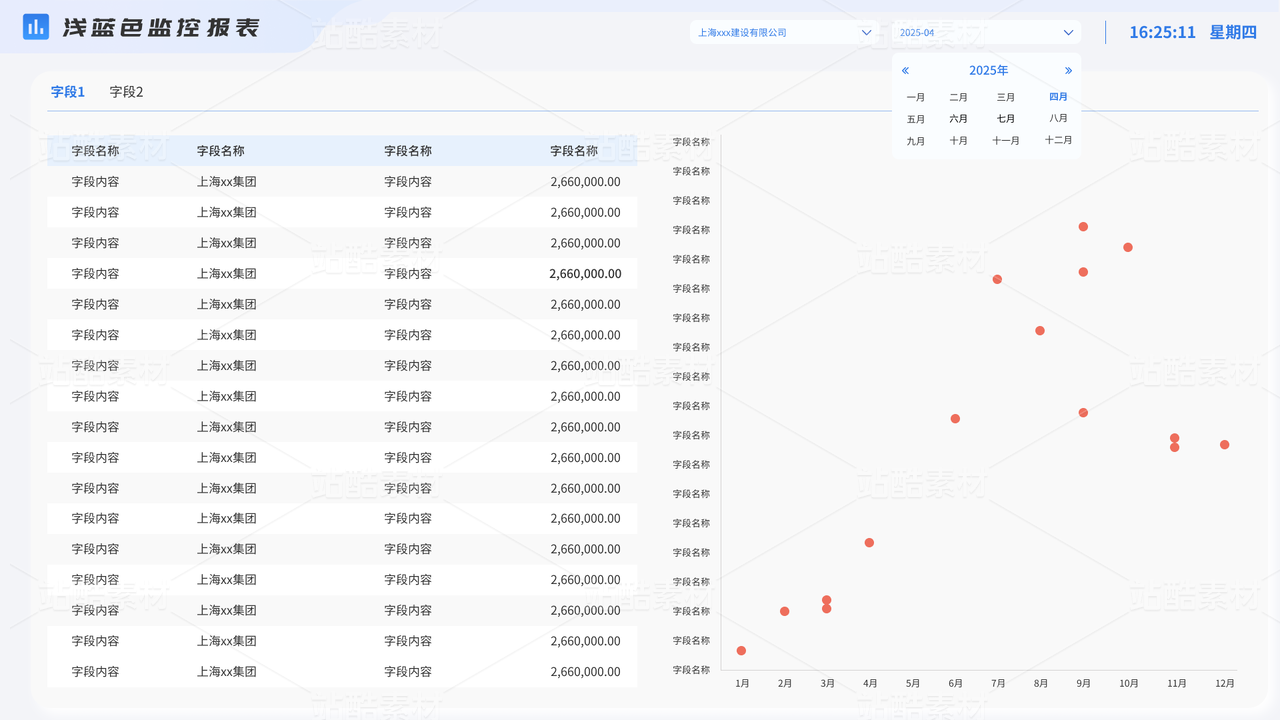Click the lowest scatter point above 9月
The height and width of the screenshot is (720, 1280).
pyautogui.click(x=1083, y=413)
